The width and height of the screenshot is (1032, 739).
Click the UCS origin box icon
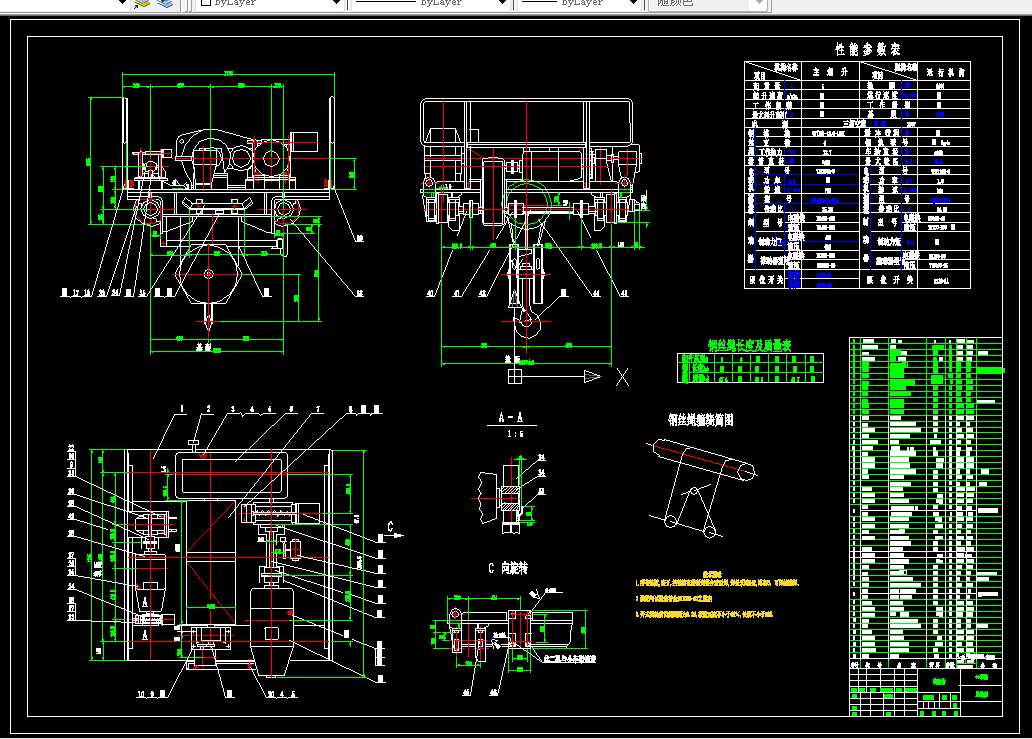tap(515, 376)
